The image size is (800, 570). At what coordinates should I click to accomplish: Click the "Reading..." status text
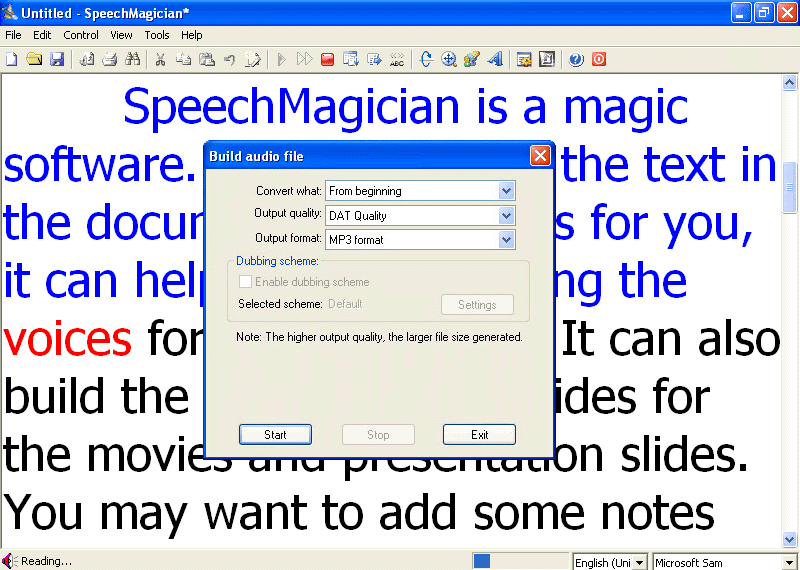point(46,561)
